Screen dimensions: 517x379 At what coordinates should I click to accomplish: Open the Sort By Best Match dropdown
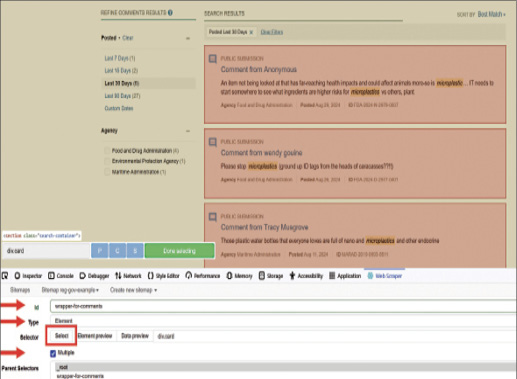pos(491,14)
